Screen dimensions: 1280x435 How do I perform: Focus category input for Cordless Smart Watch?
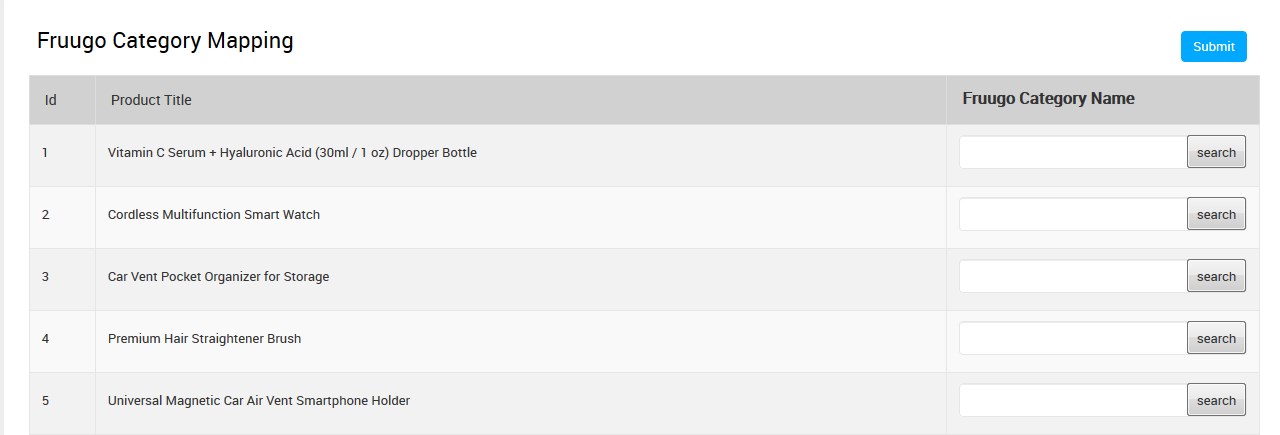(x=1073, y=215)
